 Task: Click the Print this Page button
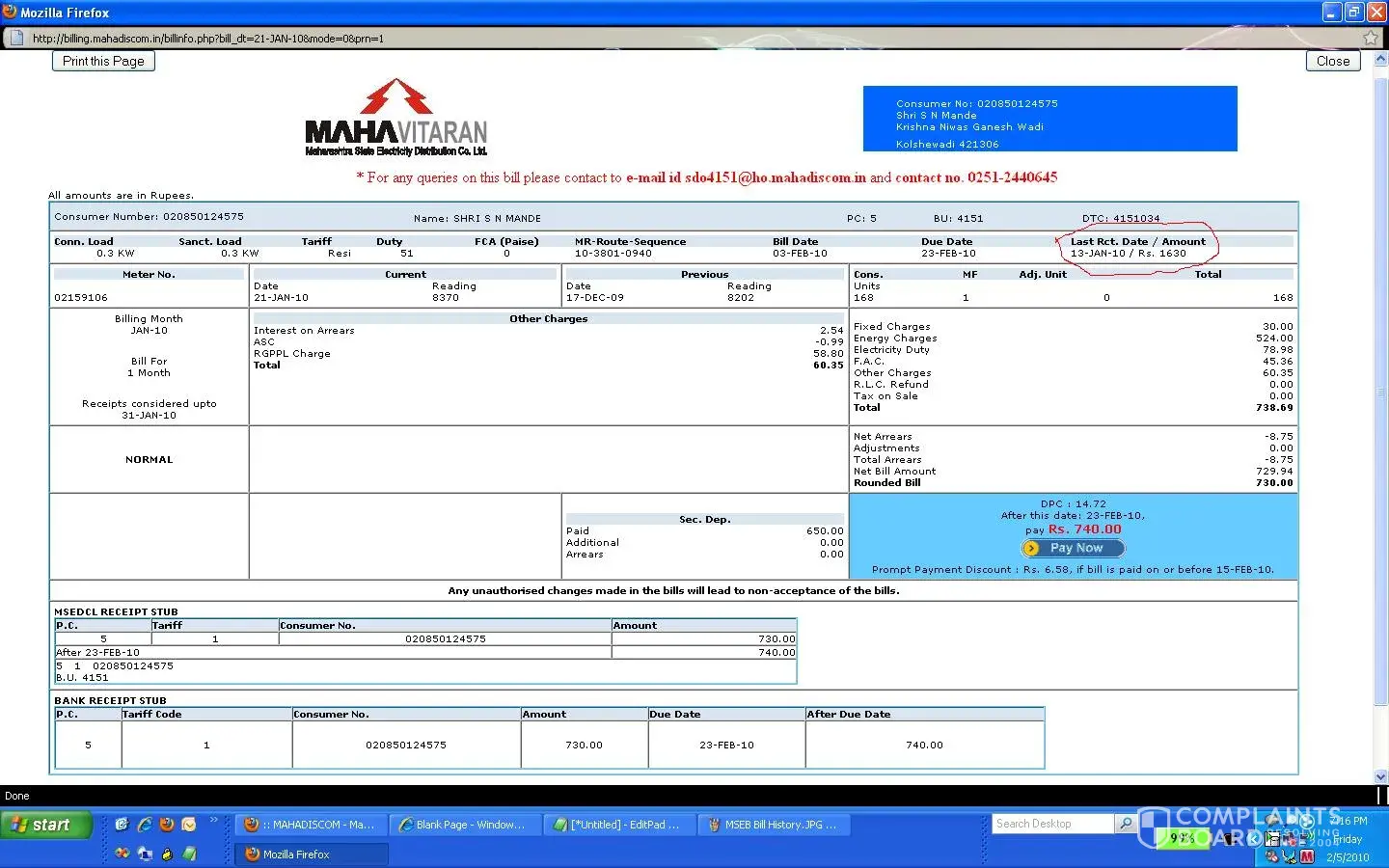click(x=103, y=61)
